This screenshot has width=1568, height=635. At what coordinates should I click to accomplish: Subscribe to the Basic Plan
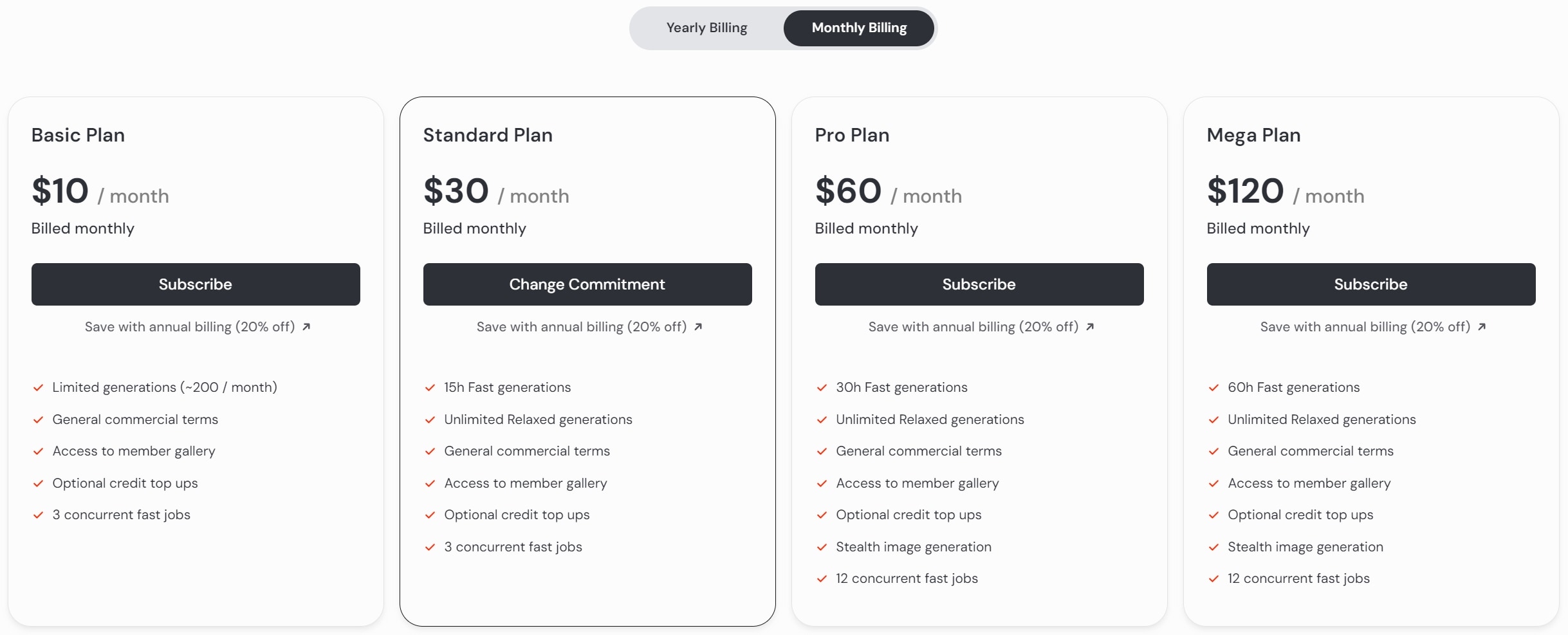click(196, 284)
